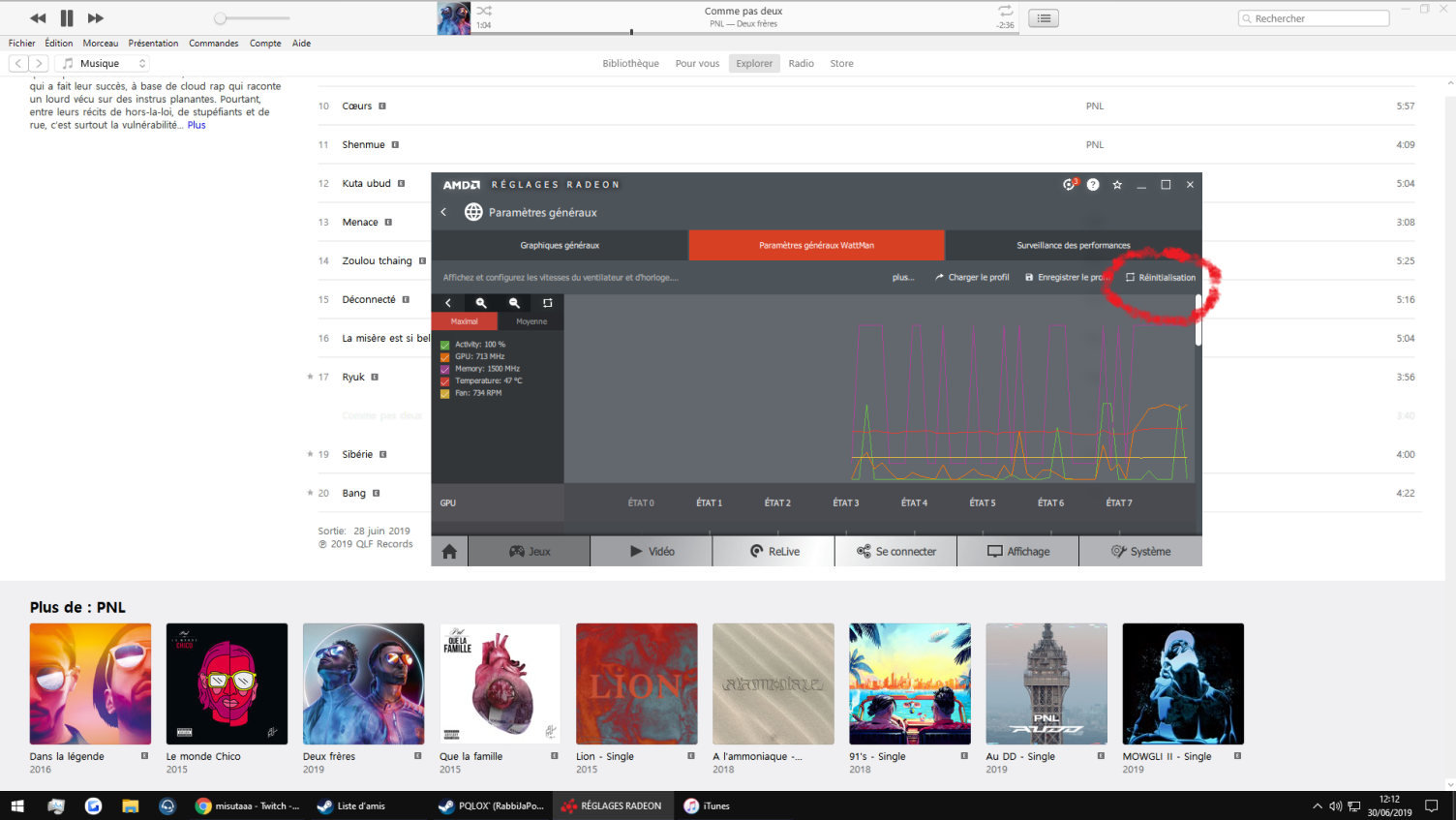Click the song progress bar in iTunes
The height and width of the screenshot is (820, 1456).
(745, 33)
